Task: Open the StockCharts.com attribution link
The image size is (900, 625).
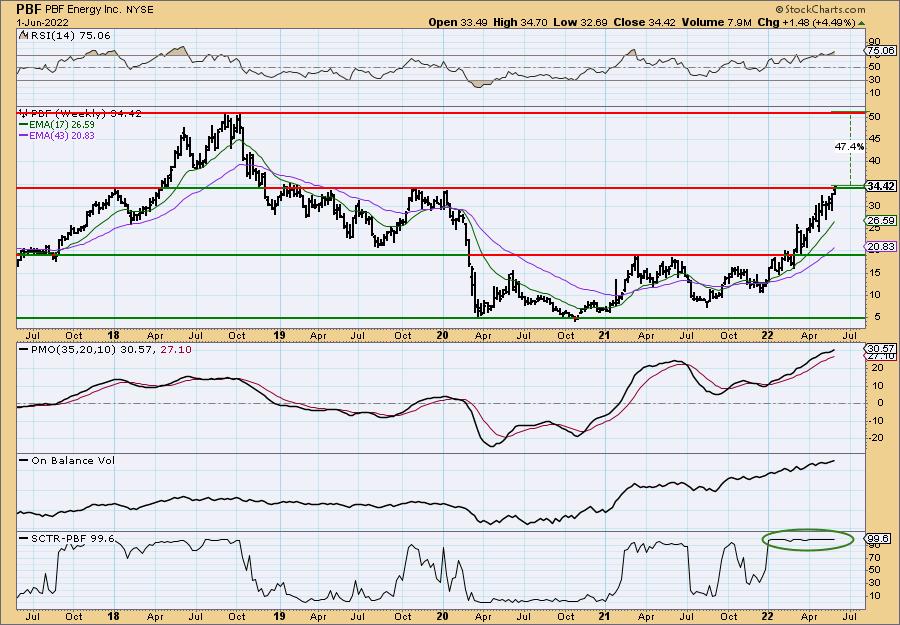Action: click(820, 10)
